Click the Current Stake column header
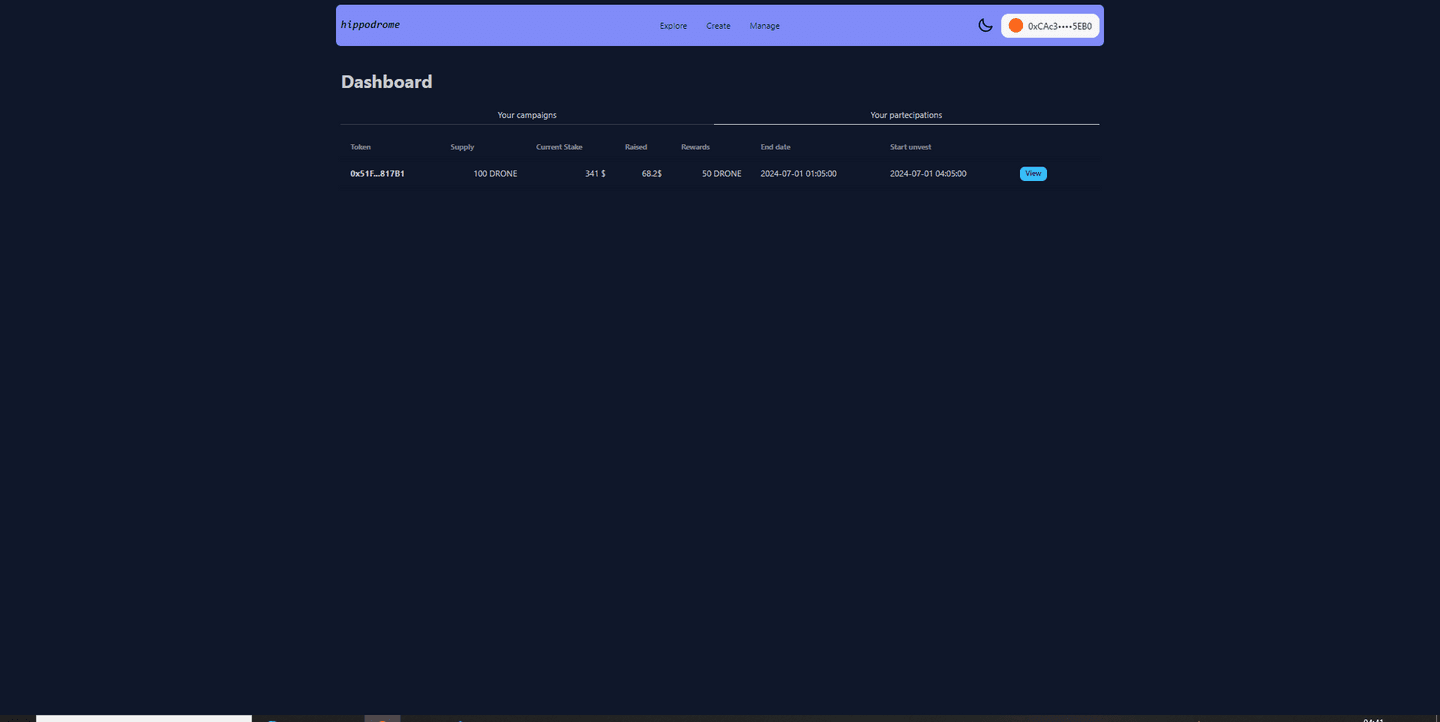This screenshot has width=1440, height=722. click(559, 147)
